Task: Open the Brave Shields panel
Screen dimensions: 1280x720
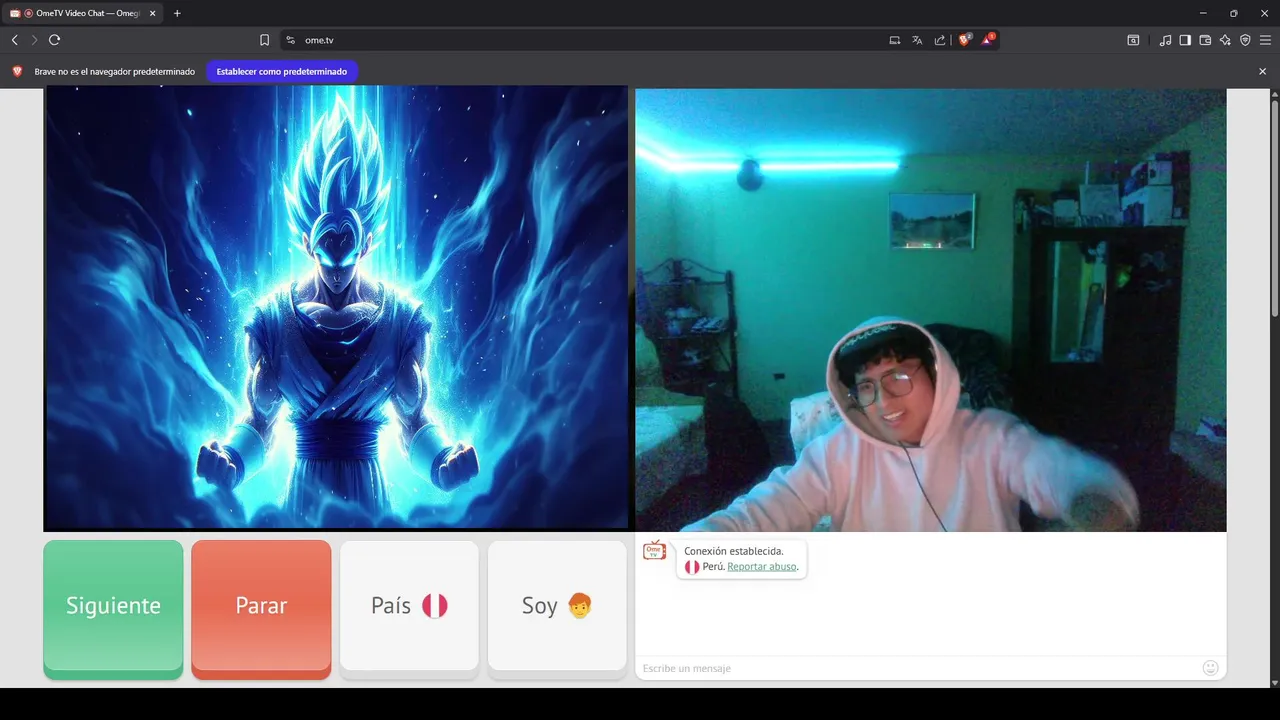Action: pos(964,40)
